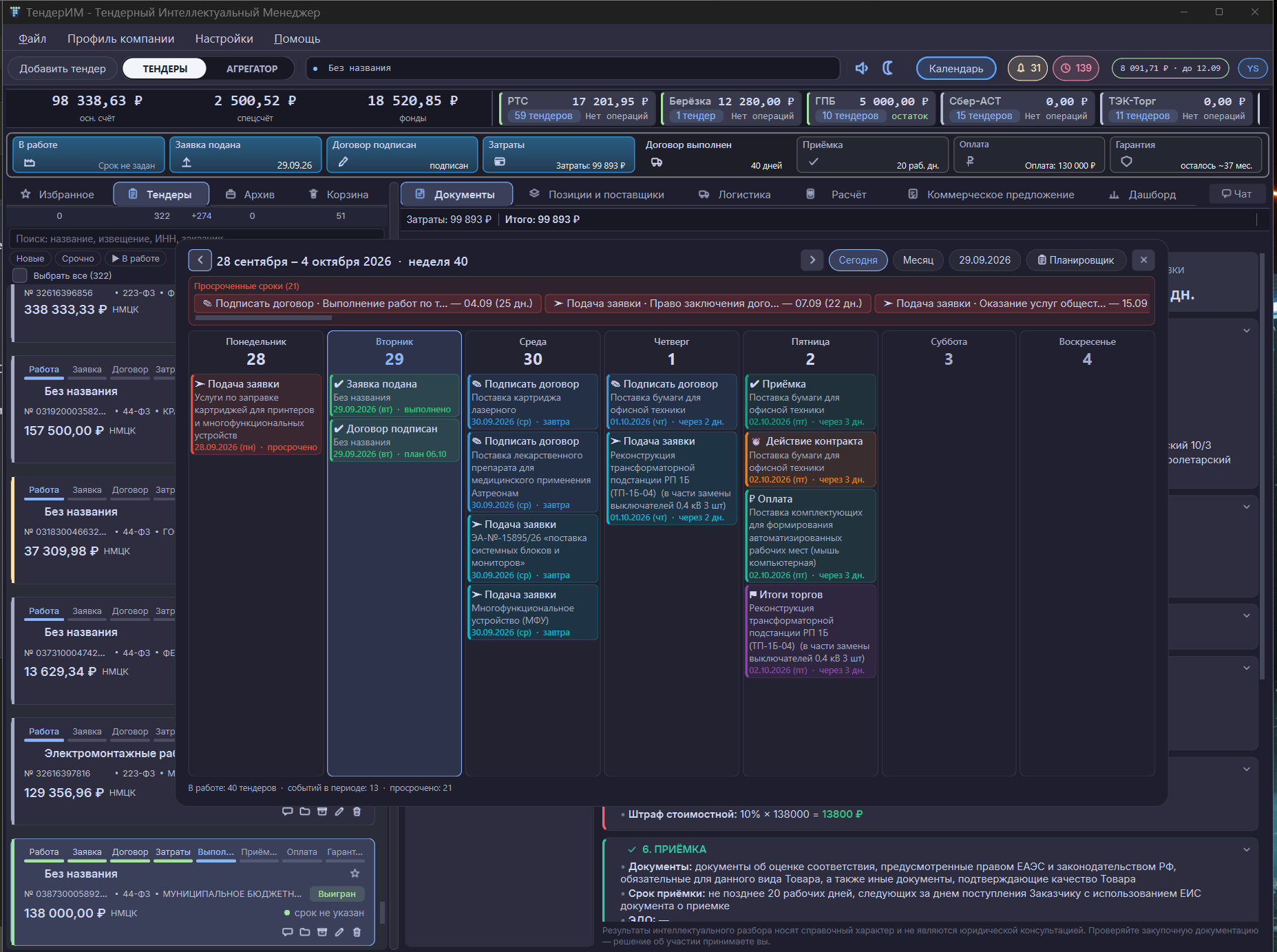
Task: Expand the 'Профиль компании' menu
Action: click(x=120, y=39)
